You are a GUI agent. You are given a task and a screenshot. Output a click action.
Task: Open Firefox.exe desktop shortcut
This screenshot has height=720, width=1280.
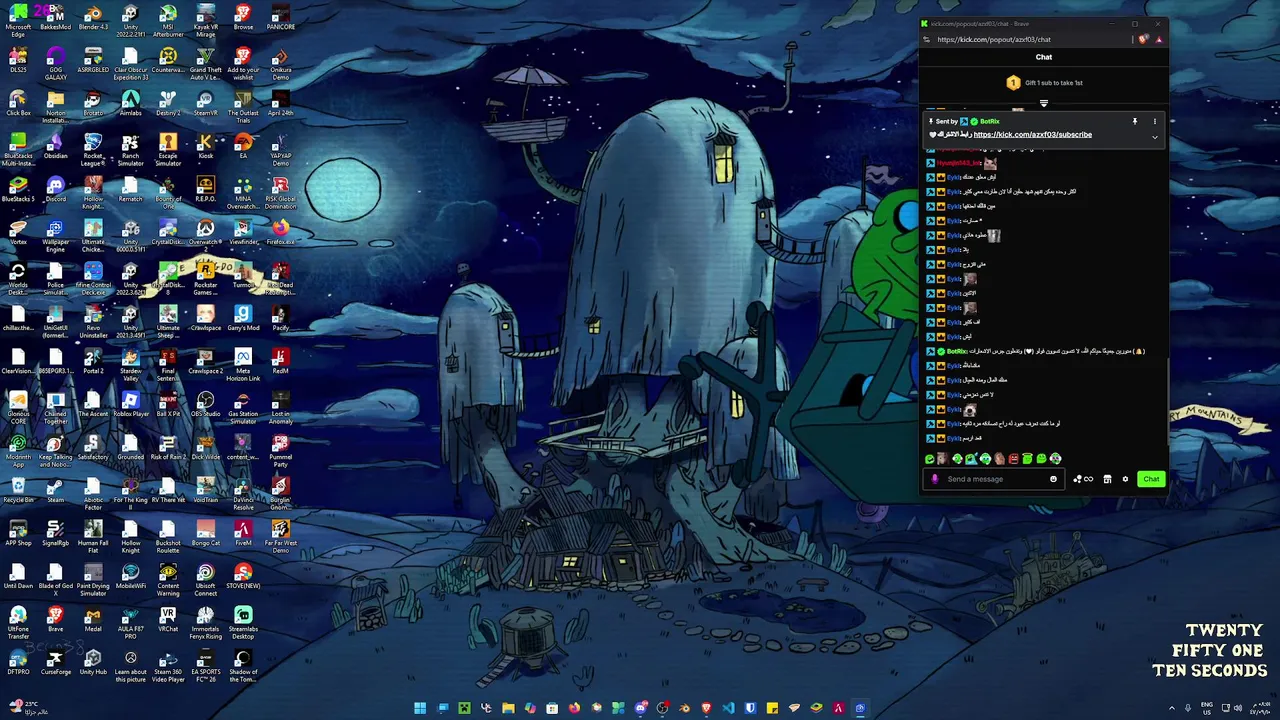click(x=280, y=233)
